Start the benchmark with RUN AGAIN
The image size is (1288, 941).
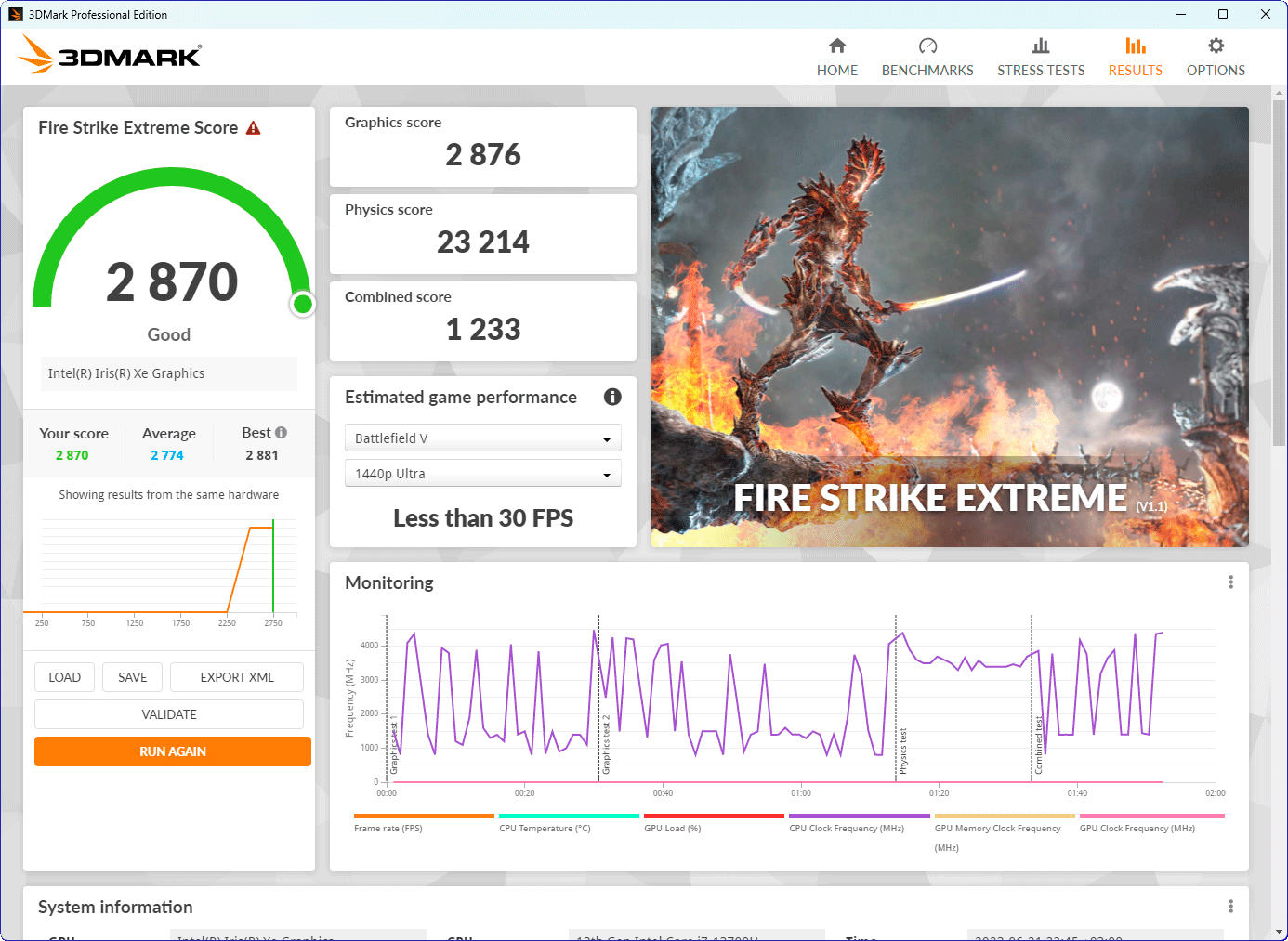tap(173, 751)
